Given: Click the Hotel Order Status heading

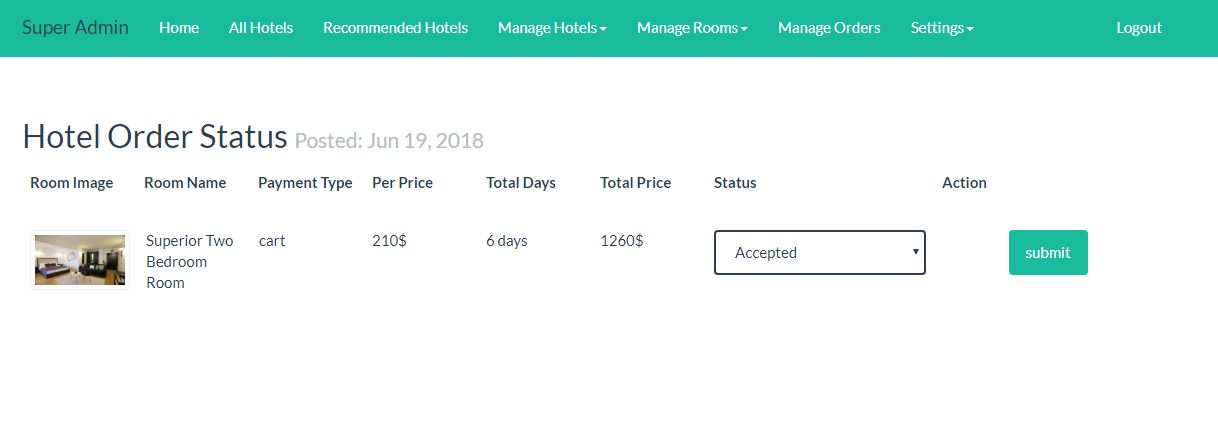Looking at the screenshot, I should 155,137.
